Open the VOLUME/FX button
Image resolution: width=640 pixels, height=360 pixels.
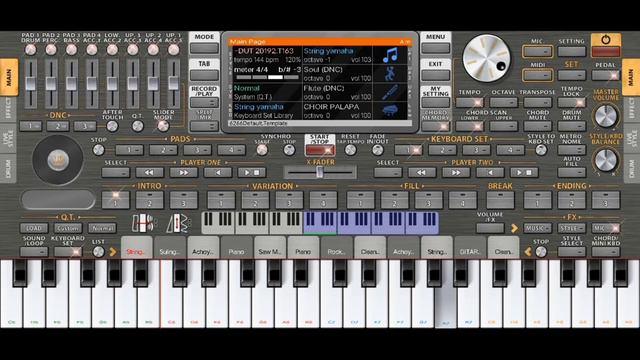pos(490,229)
